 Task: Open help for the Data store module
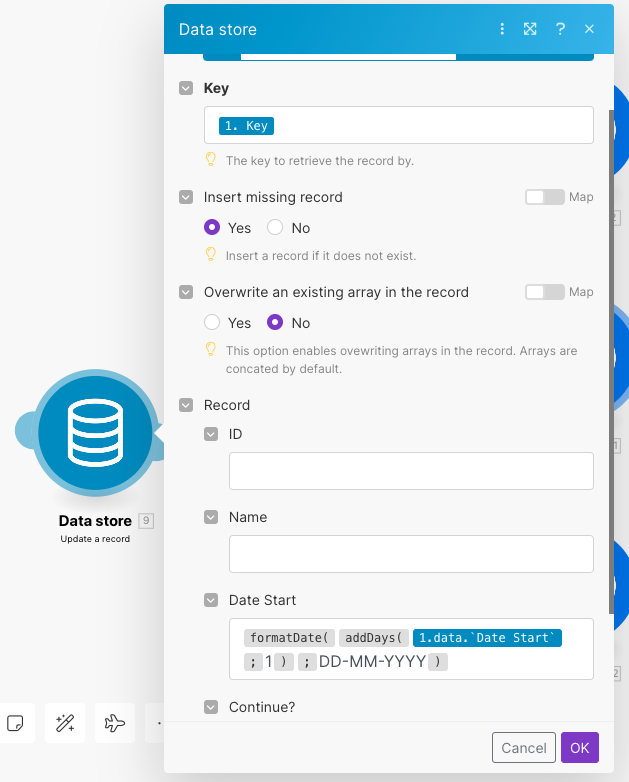click(x=560, y=29)
